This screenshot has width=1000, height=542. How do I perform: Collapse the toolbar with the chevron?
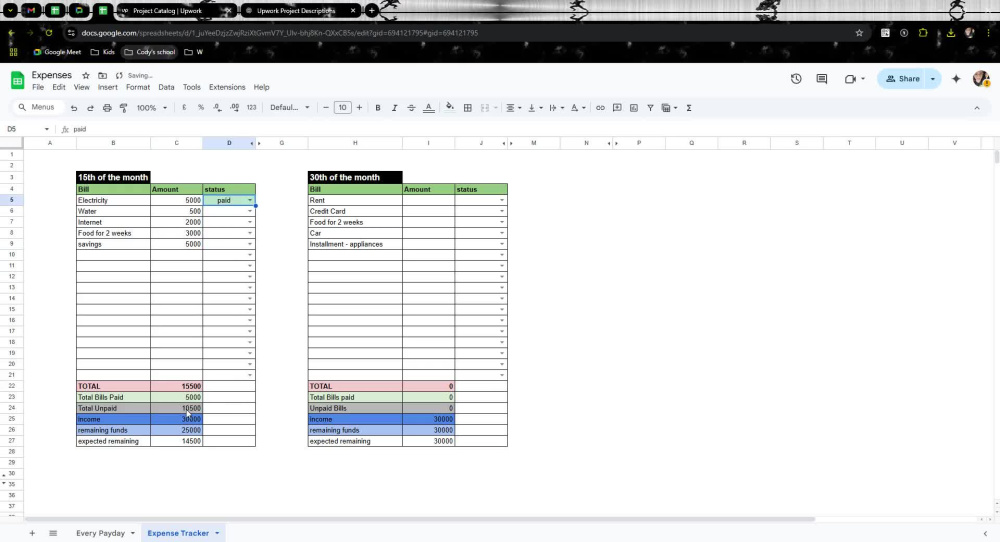point(976,108)
